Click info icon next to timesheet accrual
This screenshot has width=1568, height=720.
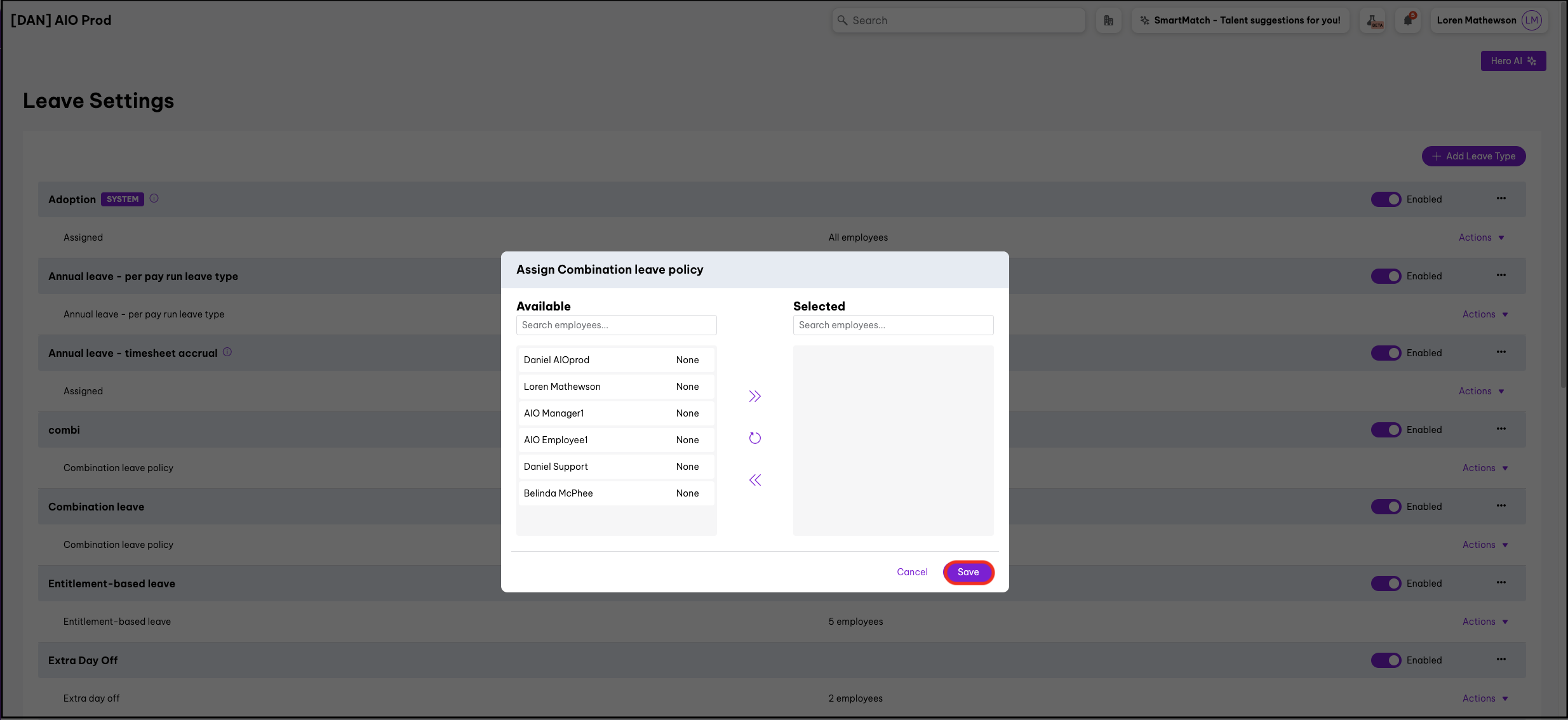pos(227,352)
